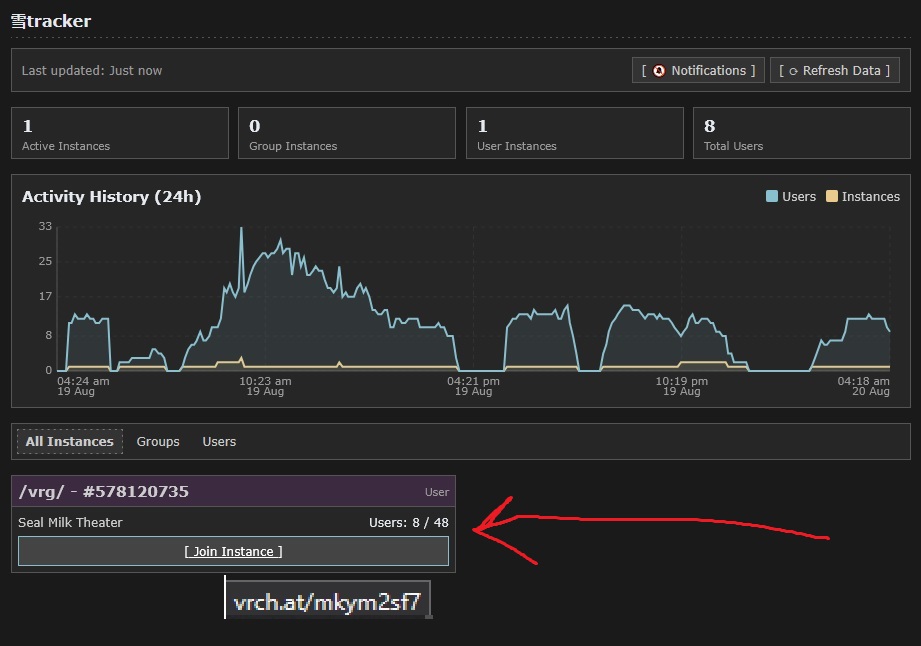Image resolution: width=921 pixels, height=646 pixels.
Task: Click the refresh arrow icon
Action: [793, 71]
